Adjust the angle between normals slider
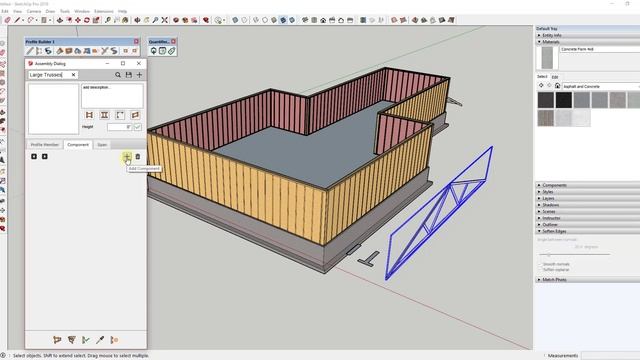Screen dimensions: 640x360 click(575, 254)
